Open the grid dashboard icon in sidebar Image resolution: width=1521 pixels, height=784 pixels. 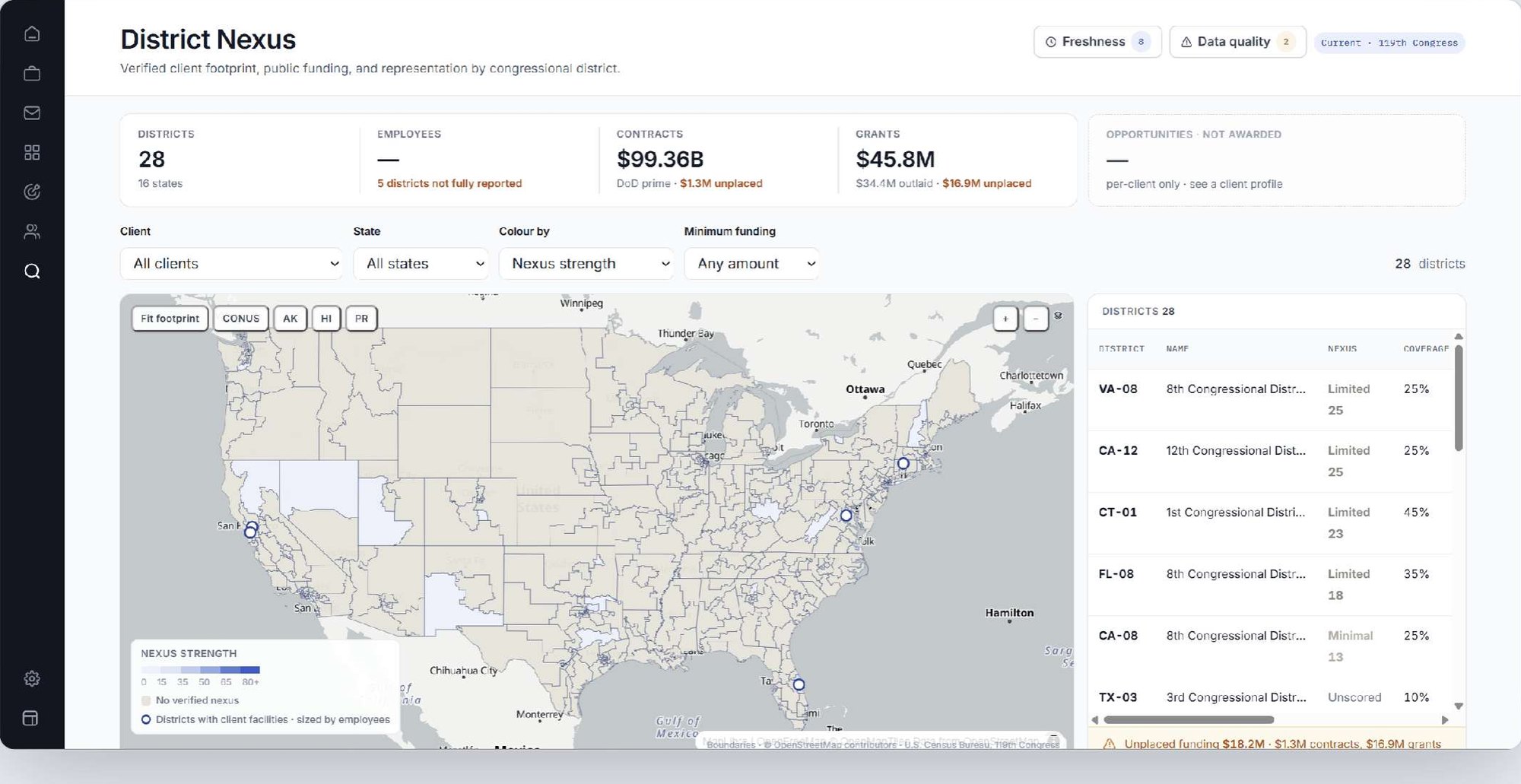coord(32,152)
